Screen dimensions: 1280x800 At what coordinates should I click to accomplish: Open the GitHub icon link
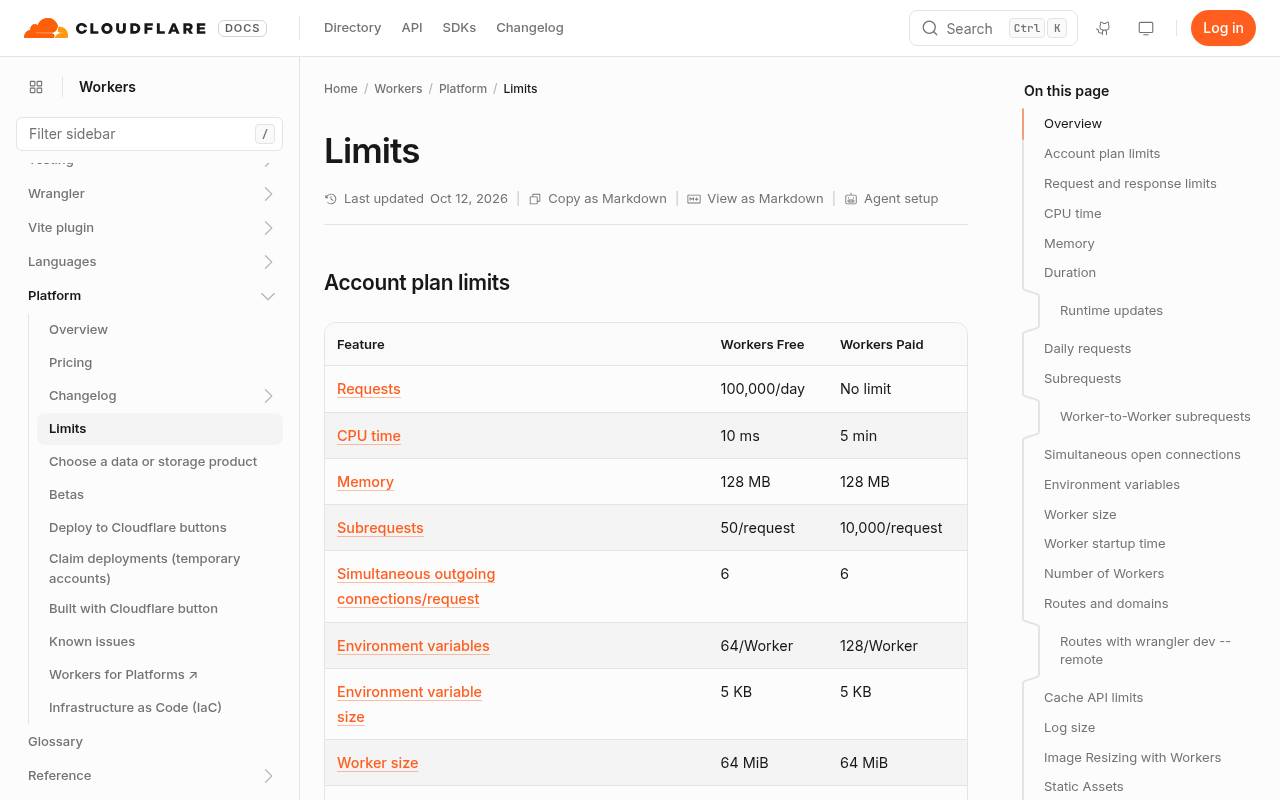tap(1104, 28)
